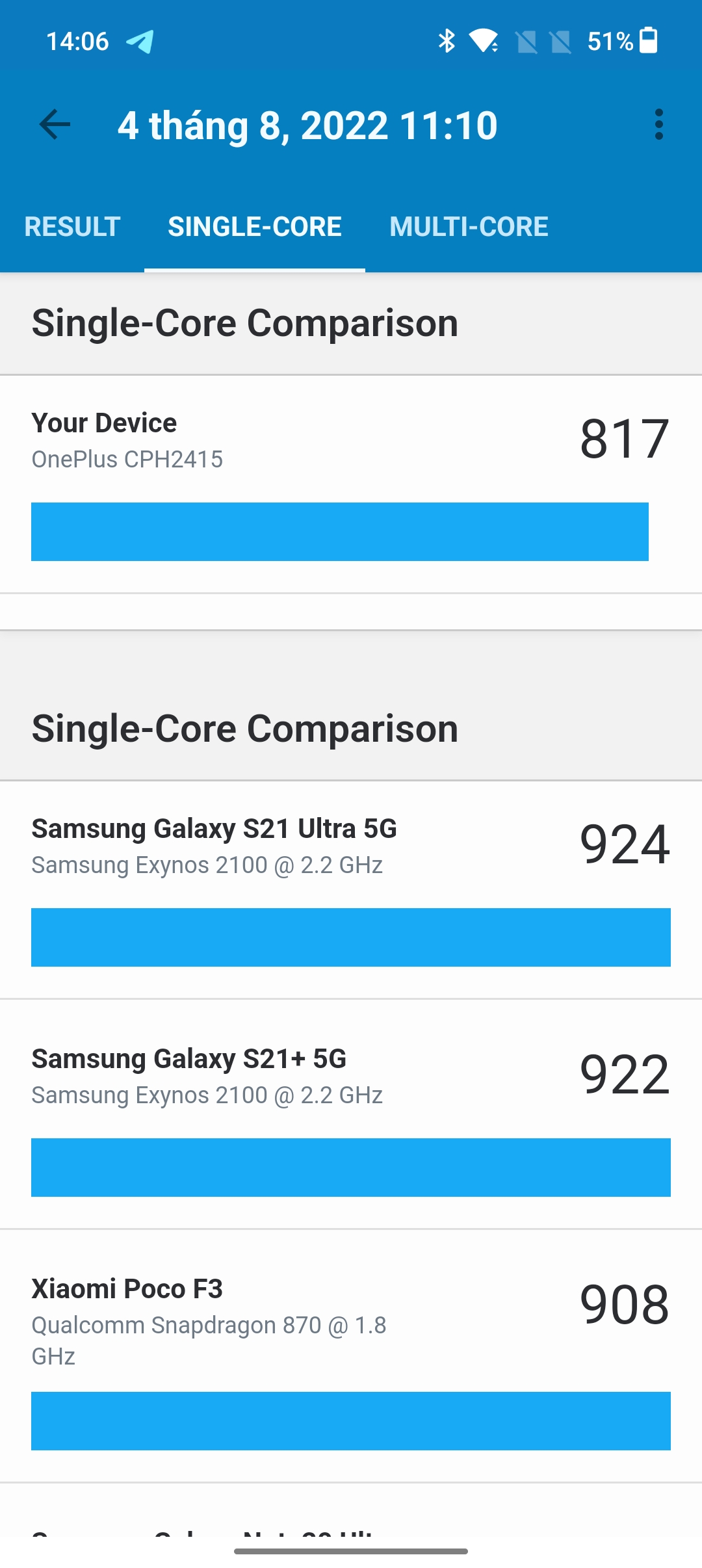Image resolution: width=702 pixels, height=1568 pixels.
Task: Tap the battery indicator icon
Action: [x=649, y=40]
